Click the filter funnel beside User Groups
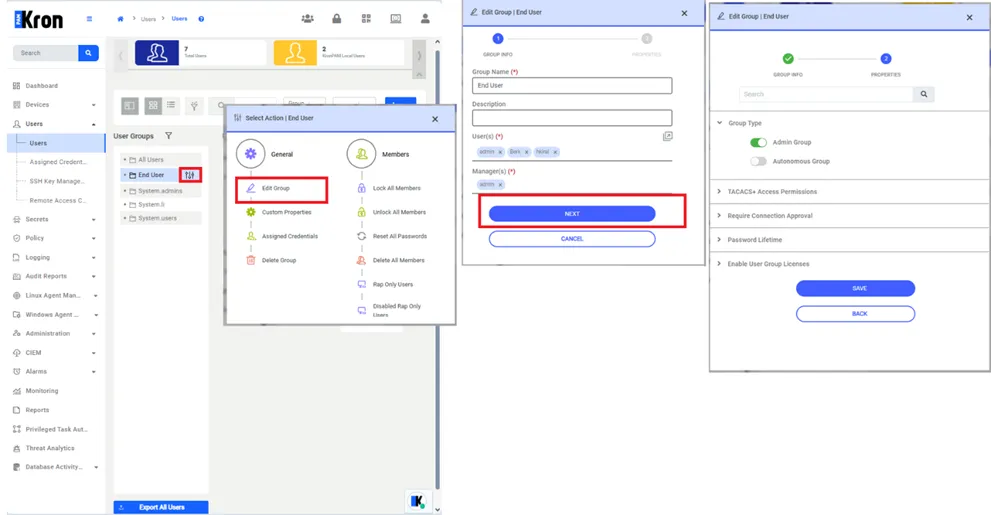Screen dimensions: 991x515 click(169, 136)
